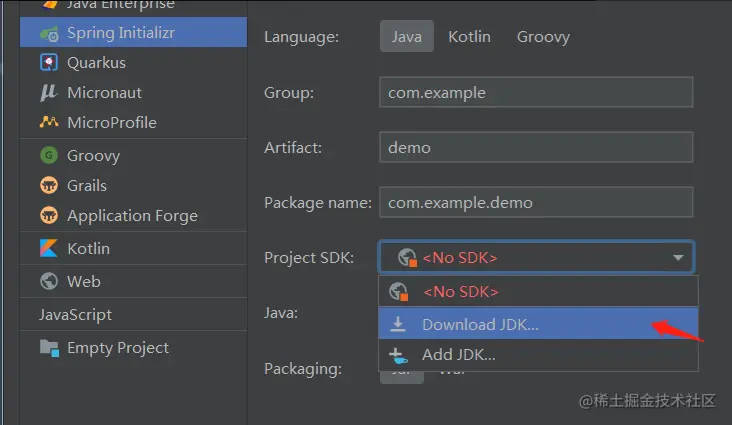Image resolution: width=732 pixels, height=425 pixels.
Task: Select Groovy project type in sidebar
Action: tap(134, 155)
